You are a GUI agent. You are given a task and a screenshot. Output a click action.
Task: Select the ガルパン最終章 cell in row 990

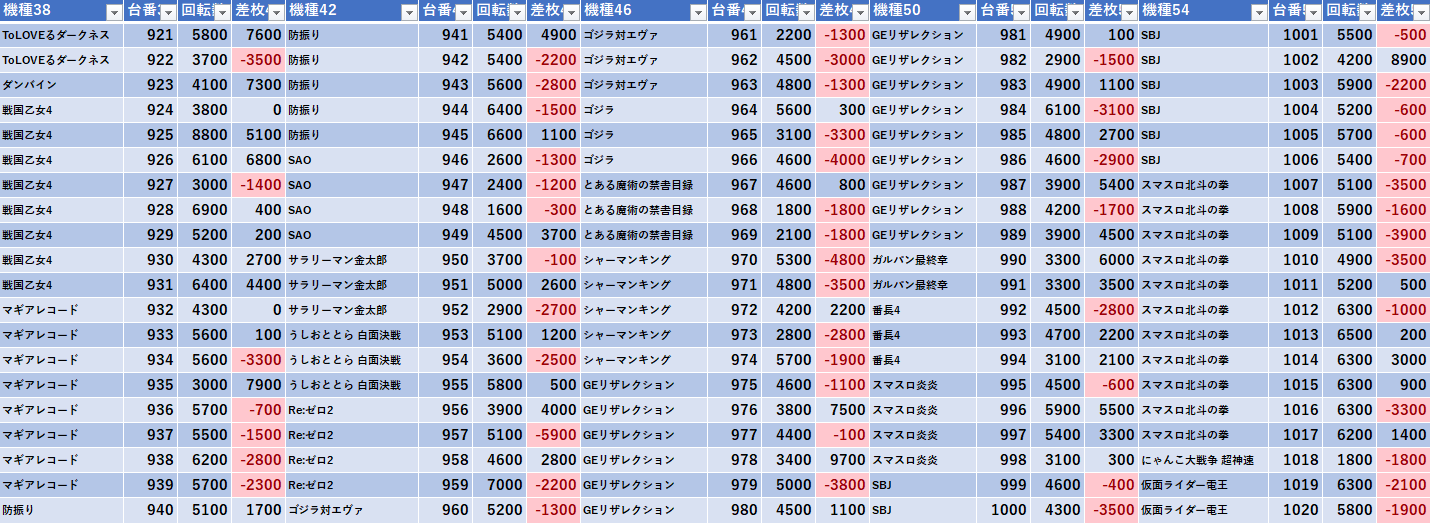click(923, 260)
